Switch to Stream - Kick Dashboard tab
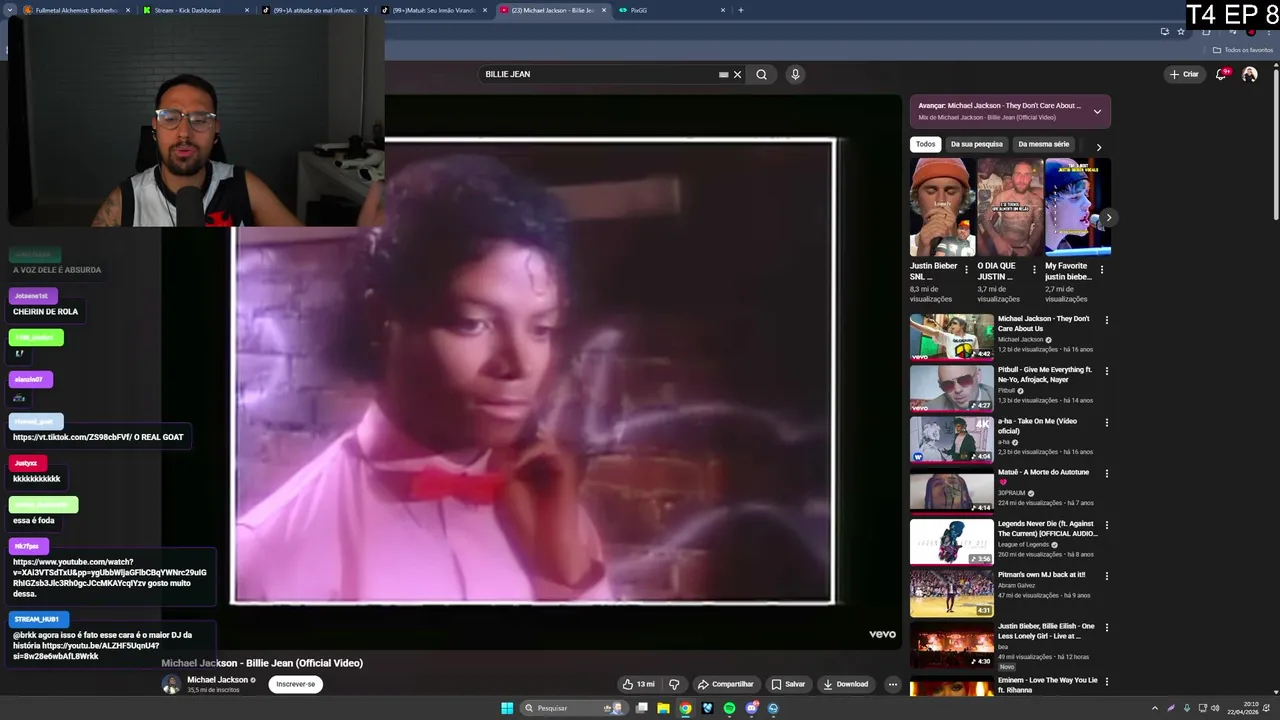1280x720 pixels. click(x=187, y=10)
